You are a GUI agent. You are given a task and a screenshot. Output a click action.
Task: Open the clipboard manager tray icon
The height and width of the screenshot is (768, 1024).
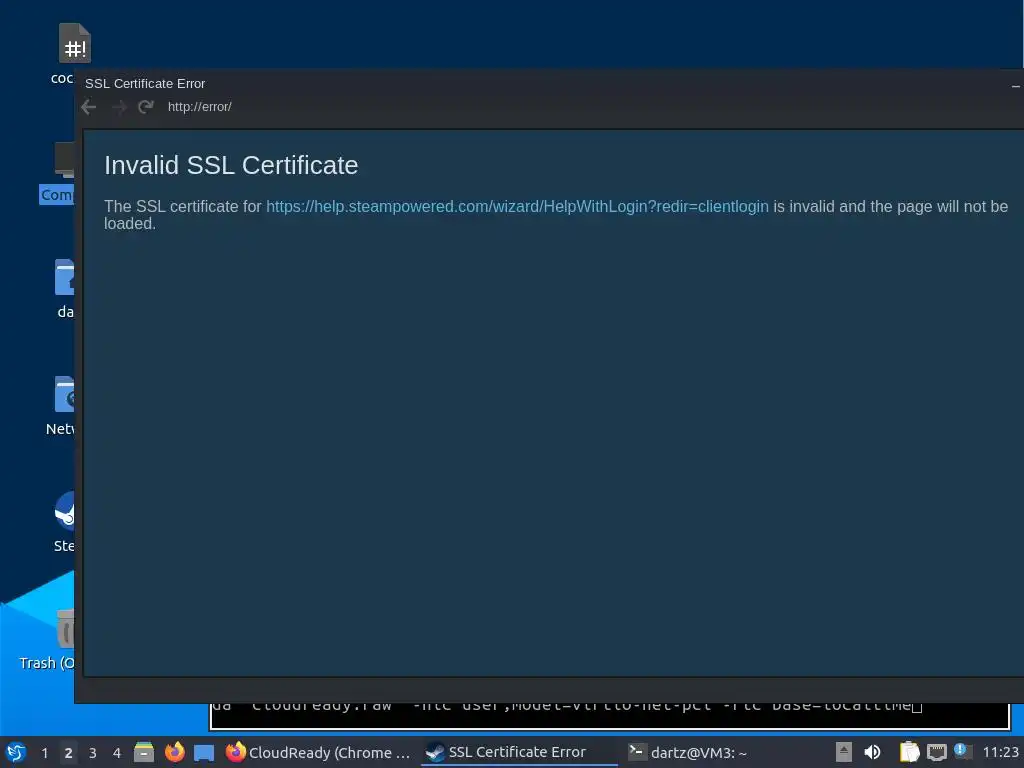point(910,752)
